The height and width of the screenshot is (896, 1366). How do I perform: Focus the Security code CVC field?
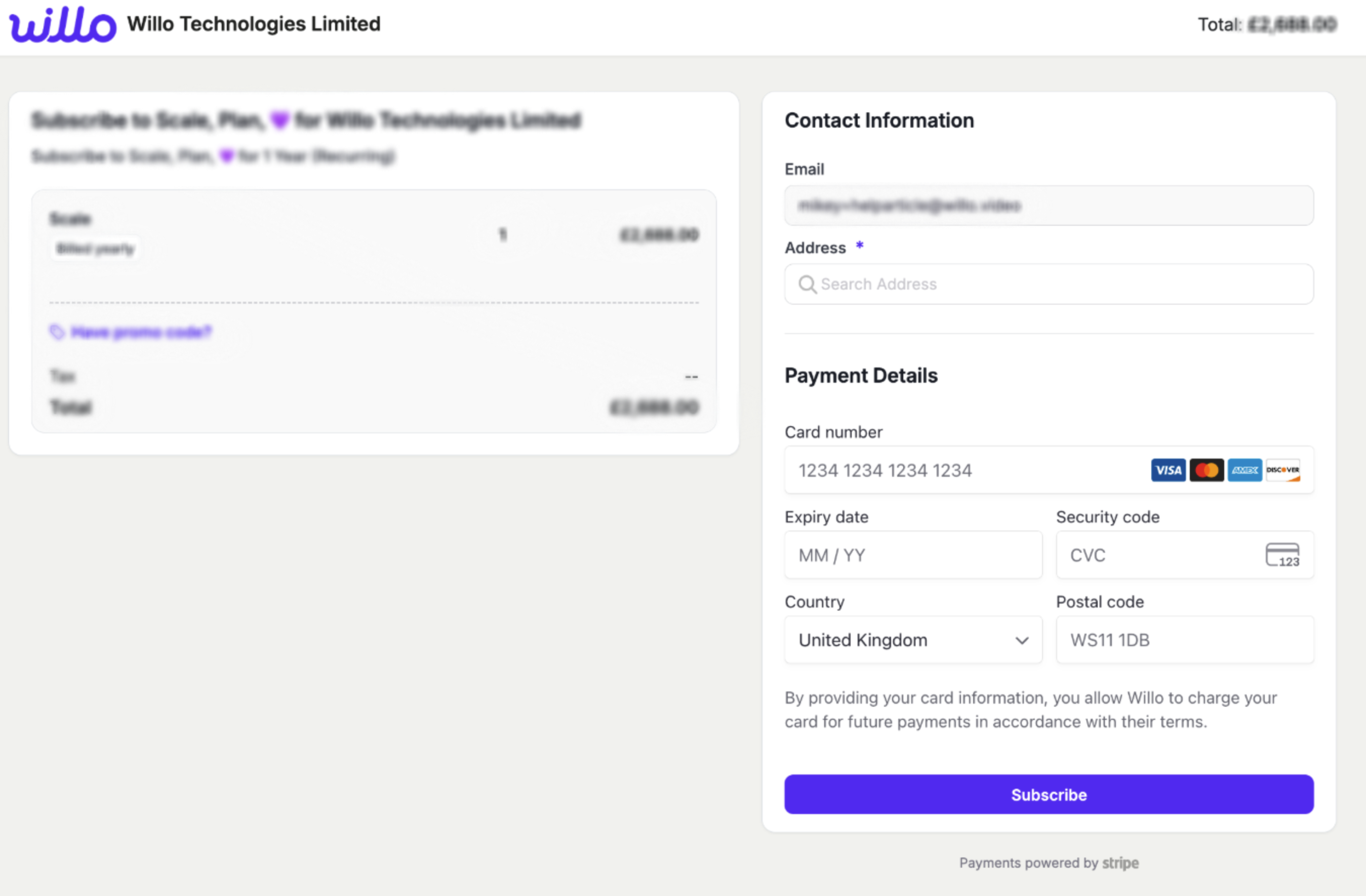[1159, 555]
